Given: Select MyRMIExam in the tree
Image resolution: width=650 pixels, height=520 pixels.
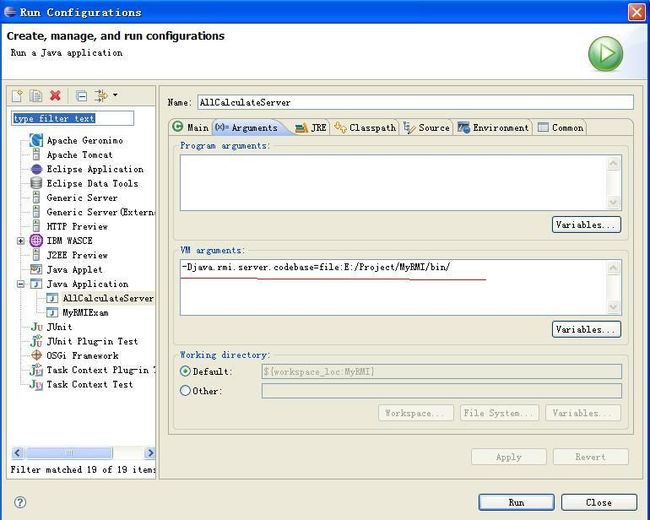Looking at the screenshot, I should (85, 313).
